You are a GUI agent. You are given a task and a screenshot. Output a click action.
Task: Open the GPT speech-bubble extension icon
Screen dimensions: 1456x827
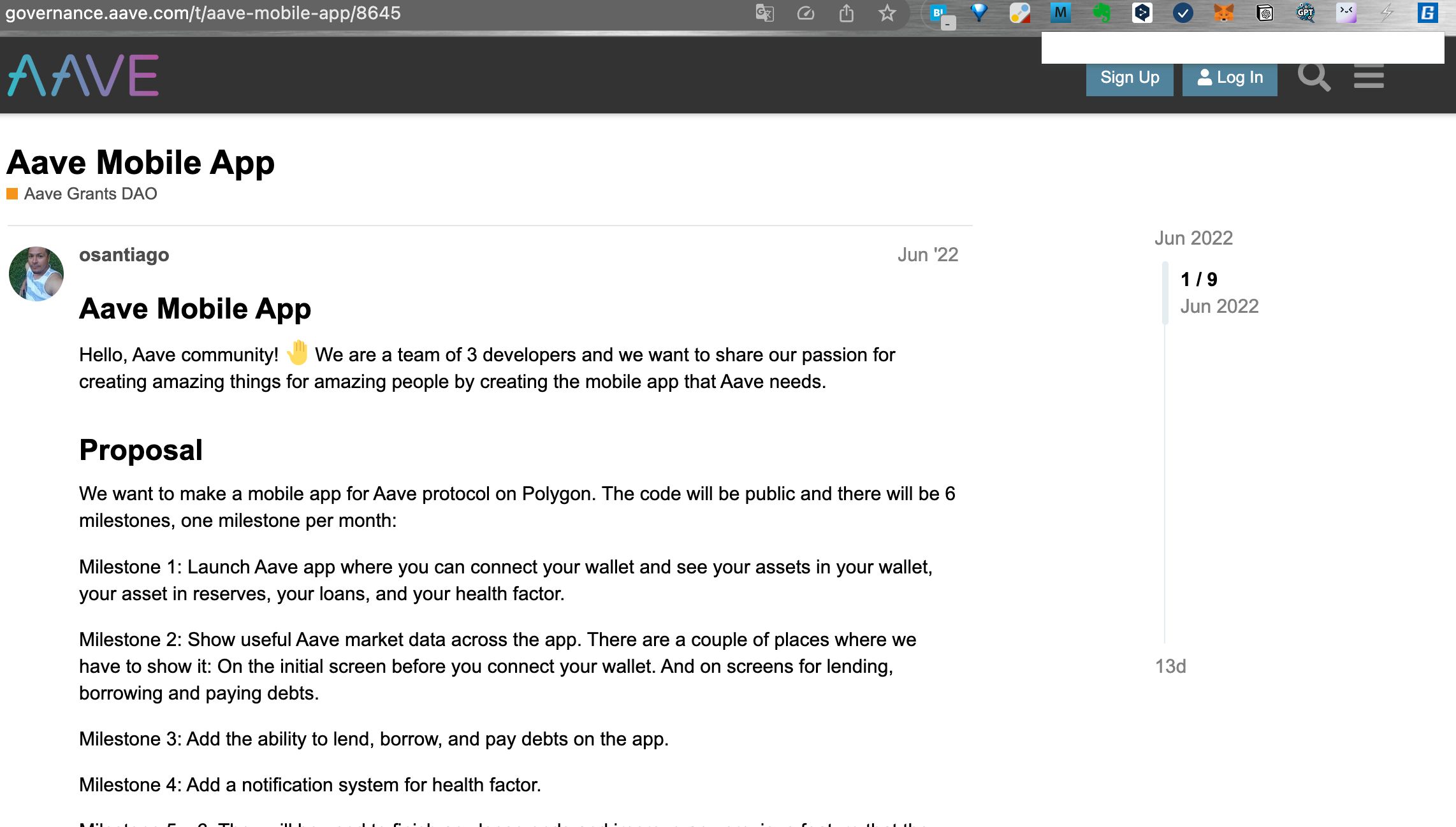tap(1306, 13)
